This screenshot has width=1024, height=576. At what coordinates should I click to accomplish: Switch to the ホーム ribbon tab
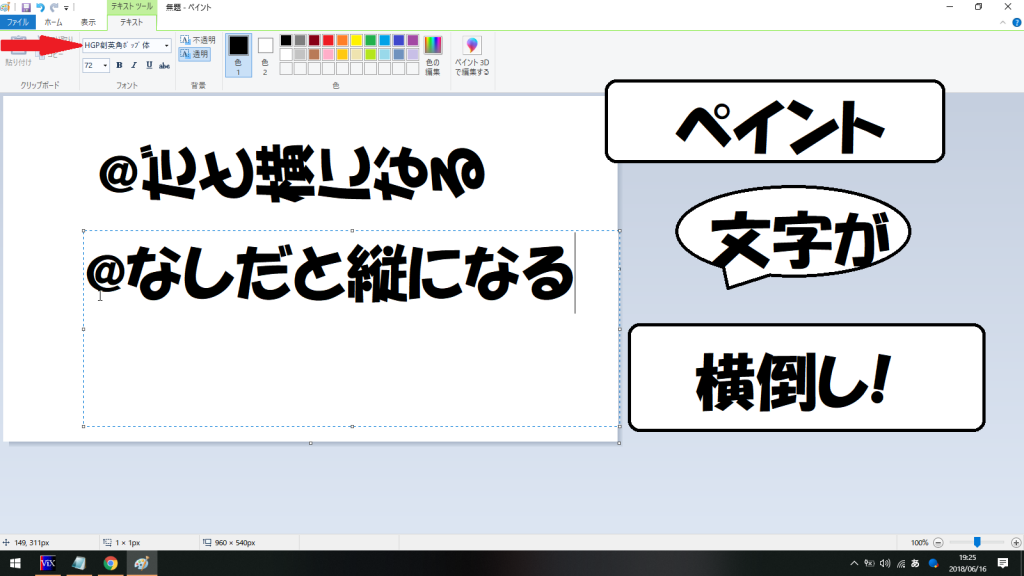[53, 22]
